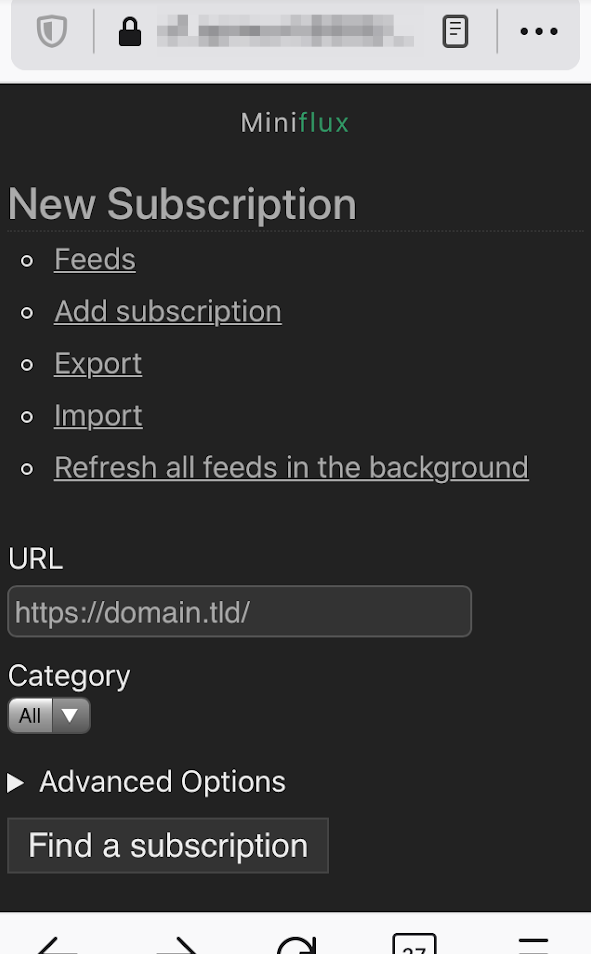Expand the Advanced Options section
591x954 pixels.
148,781
